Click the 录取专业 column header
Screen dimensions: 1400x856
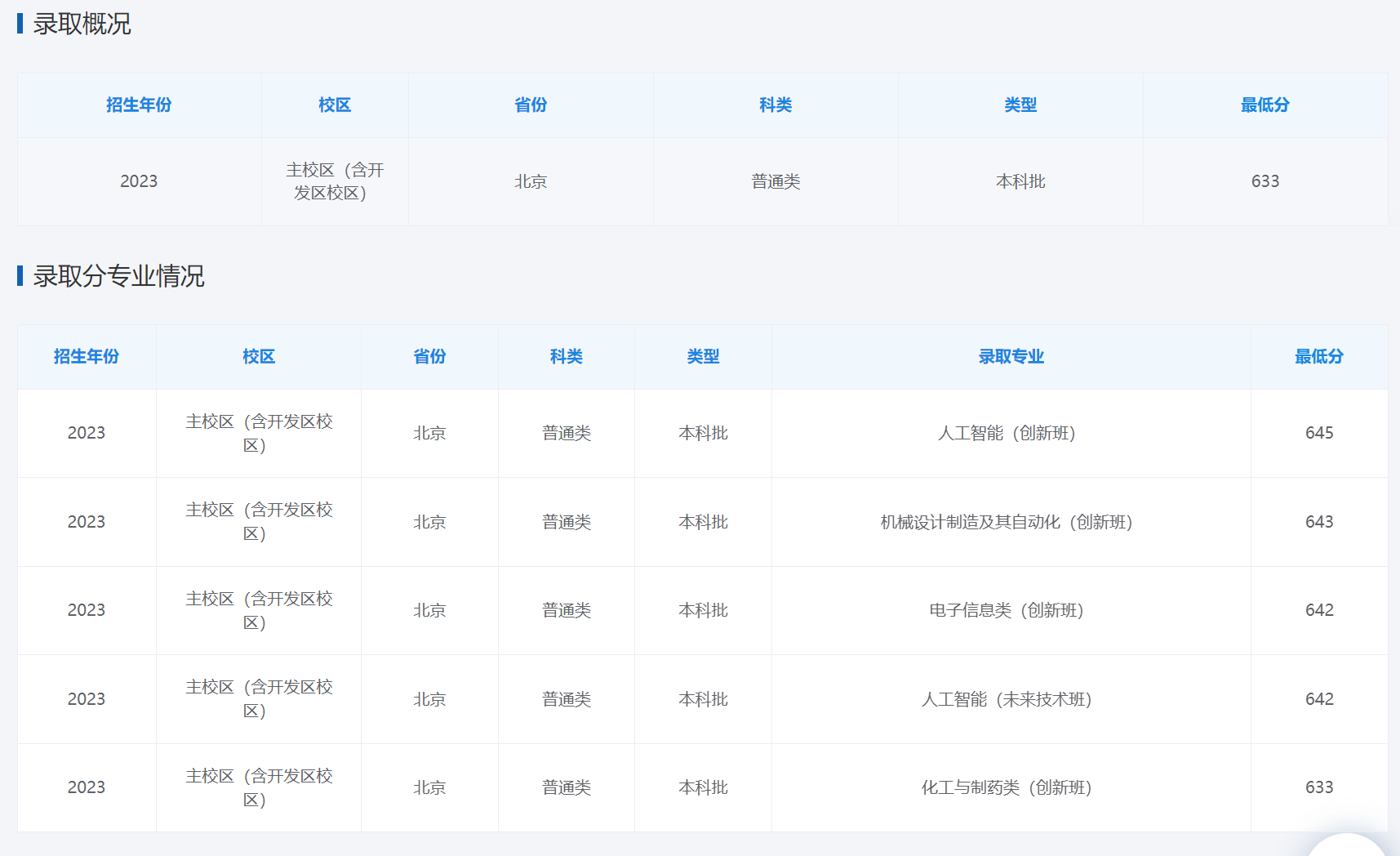pos(1011,357)
